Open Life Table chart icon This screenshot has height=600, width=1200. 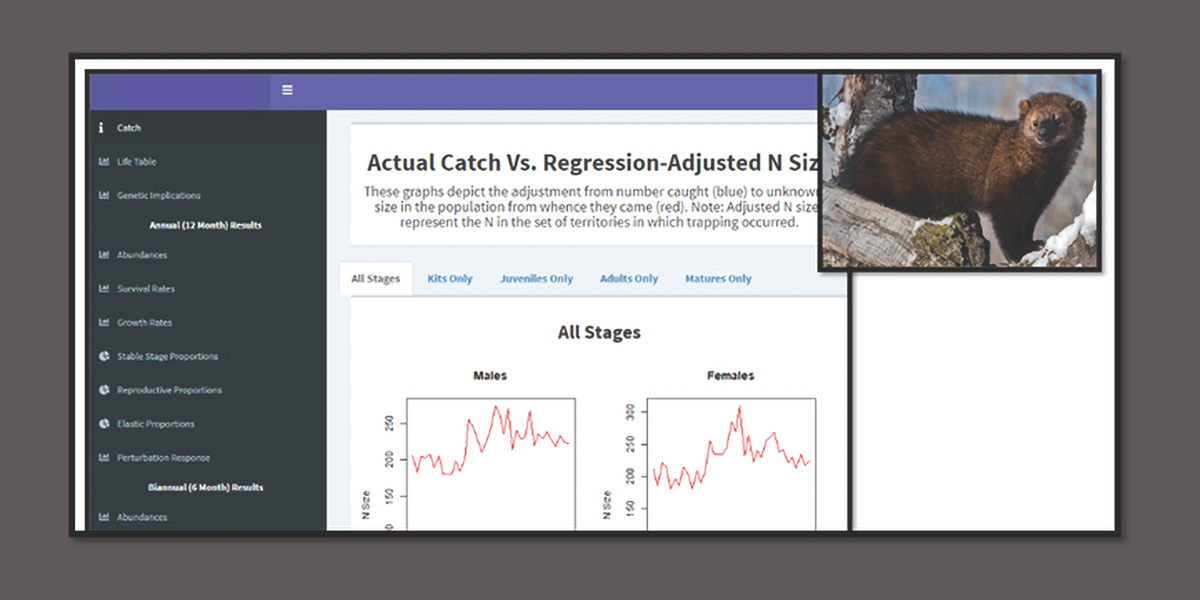point(103,161)
